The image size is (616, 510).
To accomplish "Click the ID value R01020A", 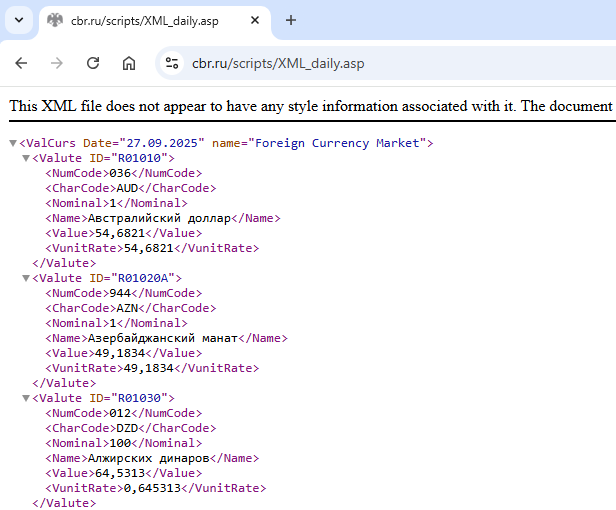I will click(143, 278).
